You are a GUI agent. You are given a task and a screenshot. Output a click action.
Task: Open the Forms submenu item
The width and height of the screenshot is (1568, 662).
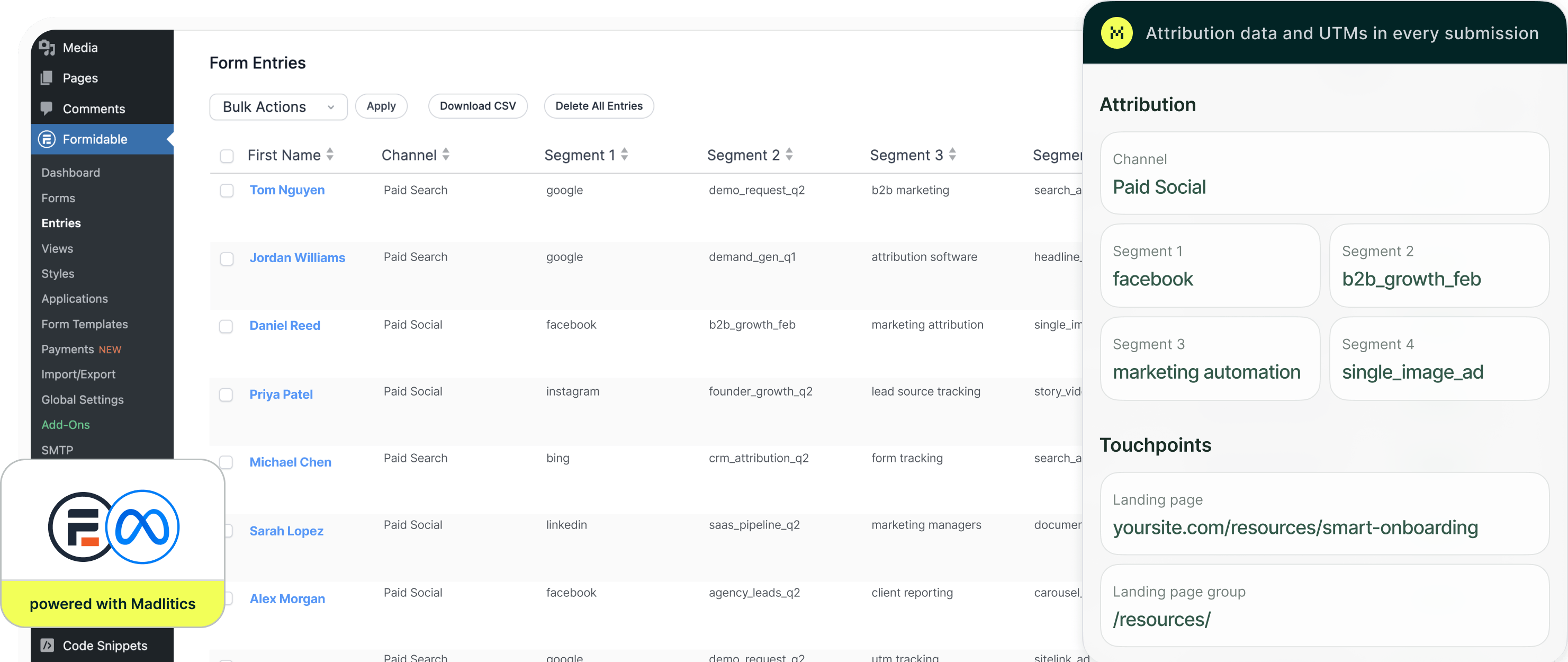click(58, 198)
